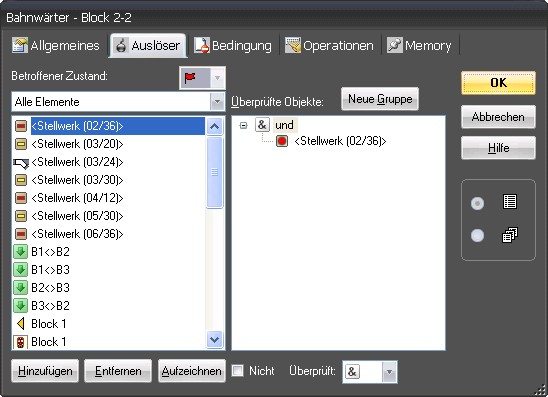Screen dimensions: 548x397
Task: Click the red icon beside Stellwerk (02/36) list entry
Action: [x=21, y=126]
